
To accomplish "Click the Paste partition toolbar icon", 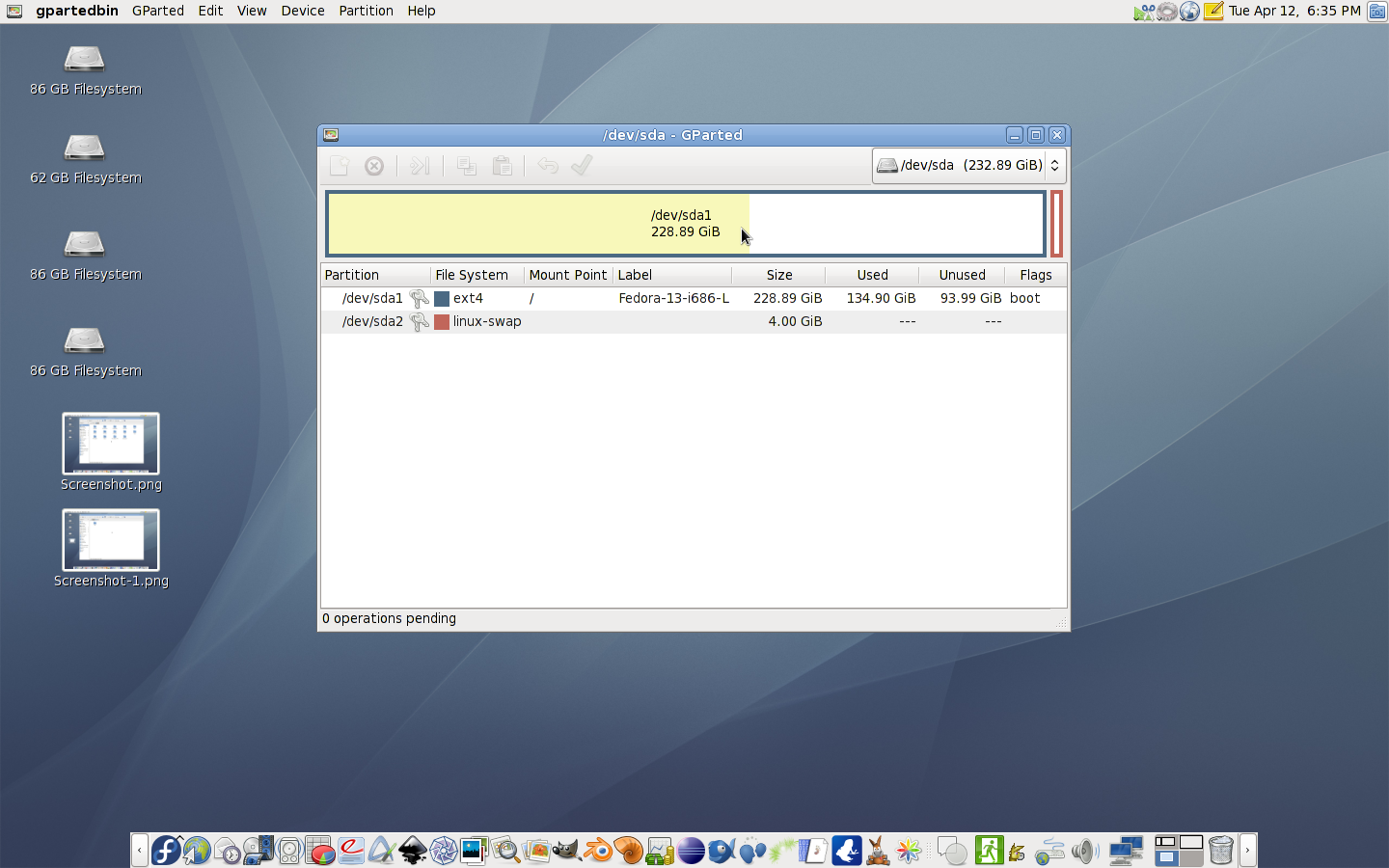I will point(502,166).
